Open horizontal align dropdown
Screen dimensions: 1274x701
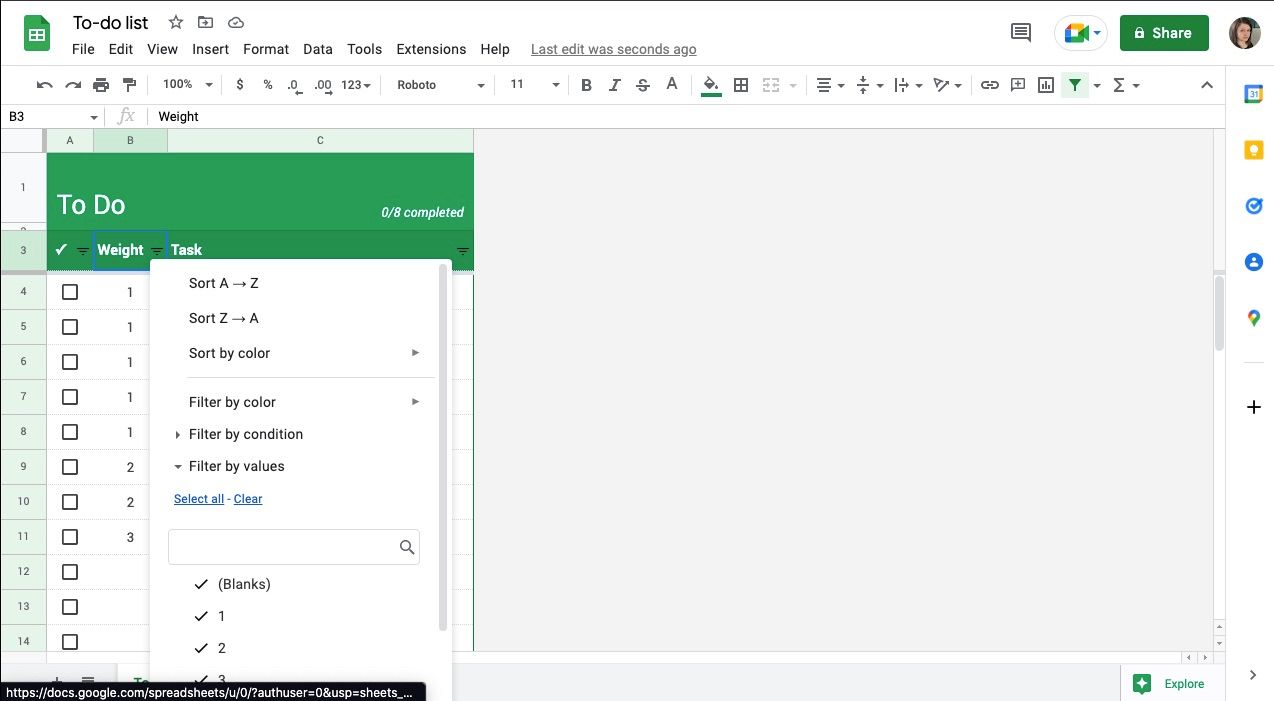830,85
